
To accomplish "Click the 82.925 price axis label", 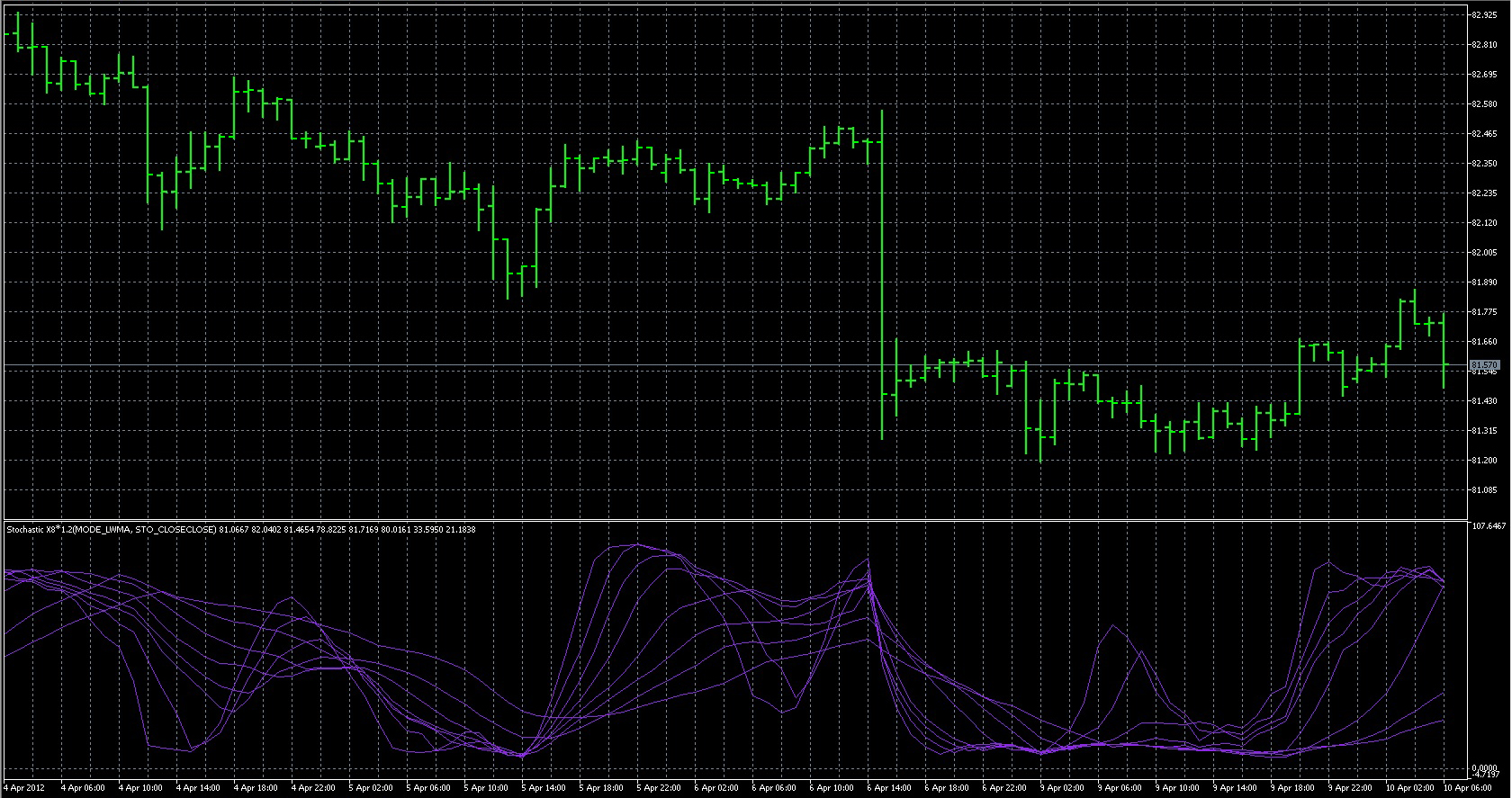I will (x=1484, y=15).
